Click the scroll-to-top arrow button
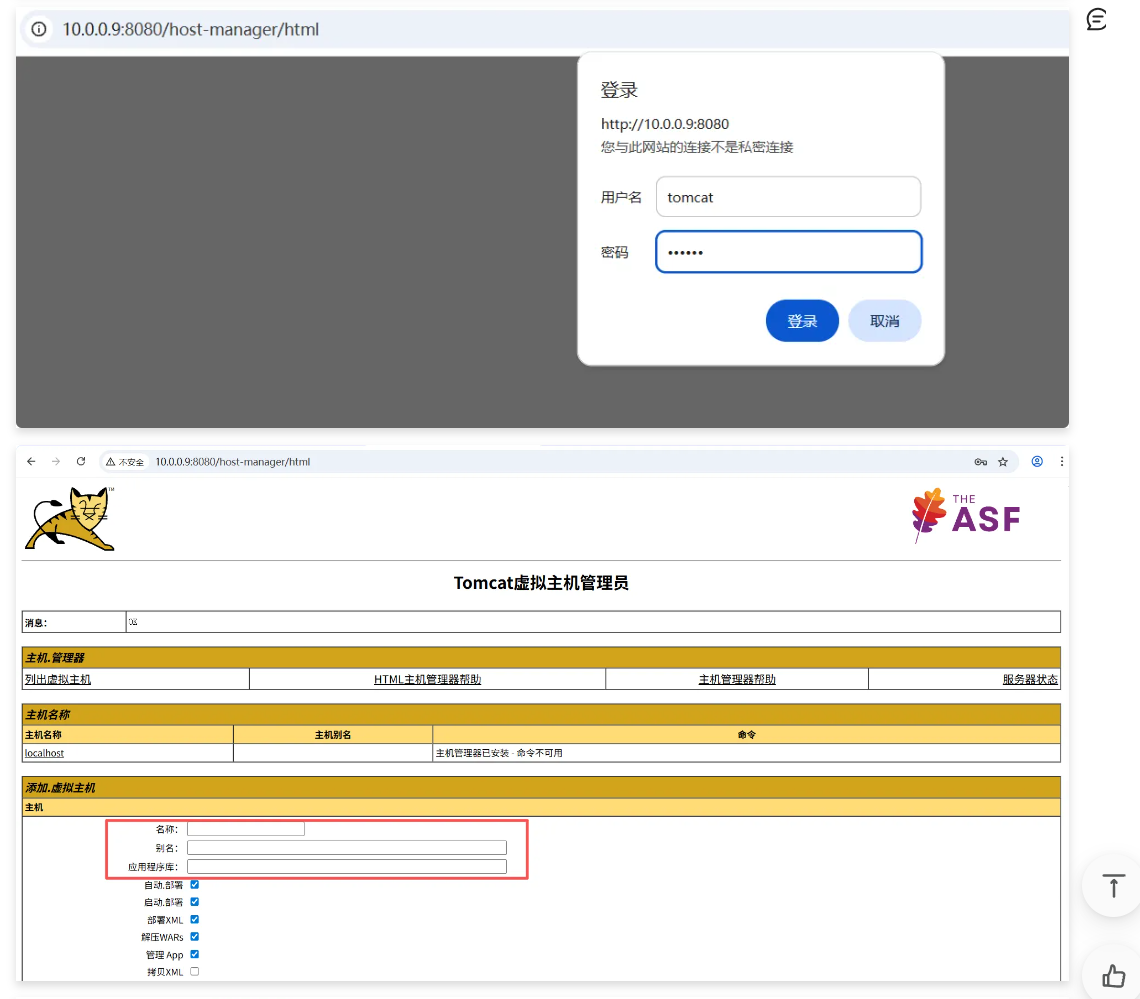This screenshot has width=1140, height=999. pos(1112,885)
